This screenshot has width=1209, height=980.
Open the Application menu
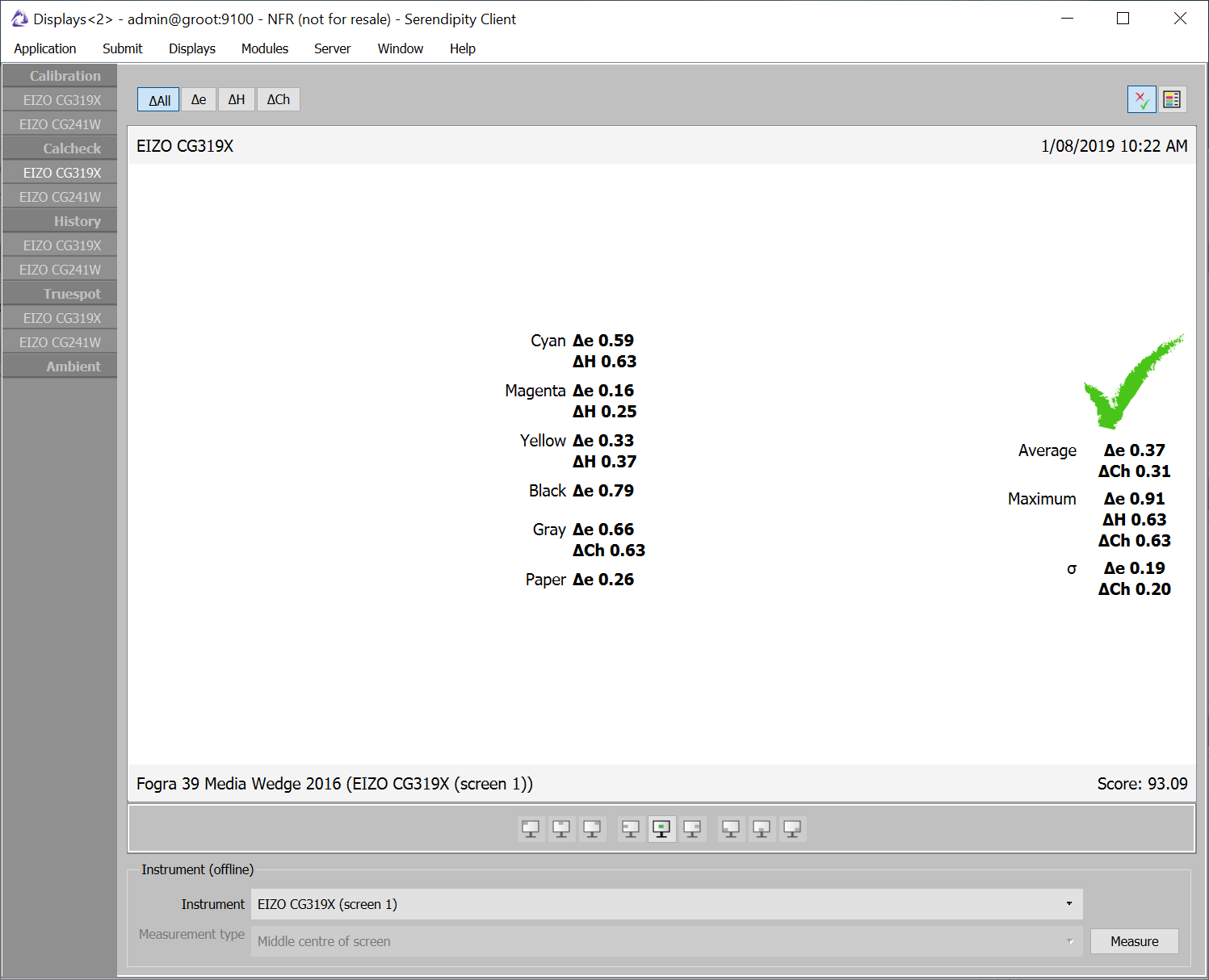(x=45, y=48)
